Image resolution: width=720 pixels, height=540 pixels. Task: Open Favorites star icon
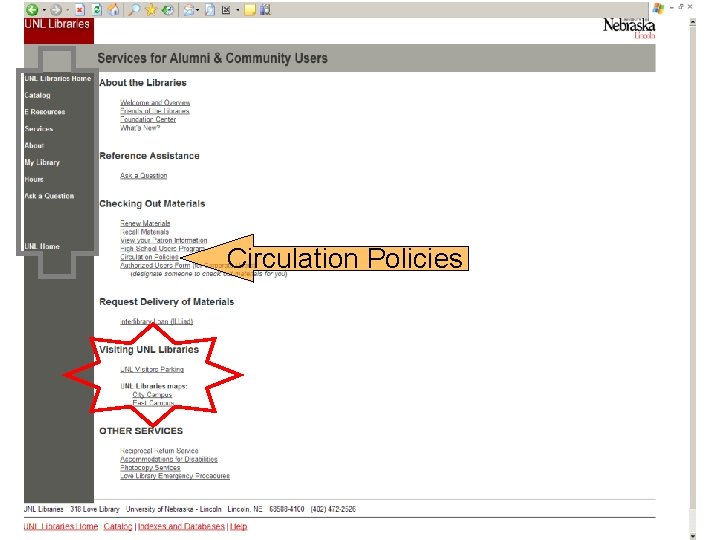tap(151, 10)
